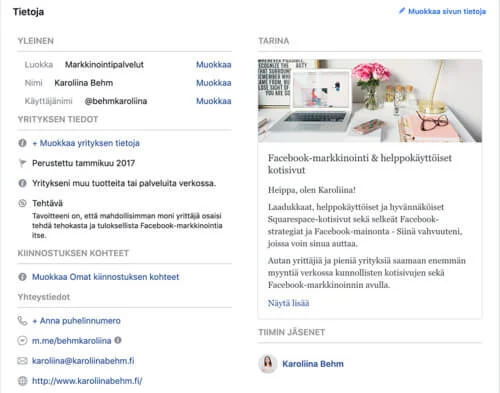The height and width of the screenshot is (393, 500).
Task: Click the KIINNOSTUKSEN KOHTEET section heading
Action: [x=73, y=253]
